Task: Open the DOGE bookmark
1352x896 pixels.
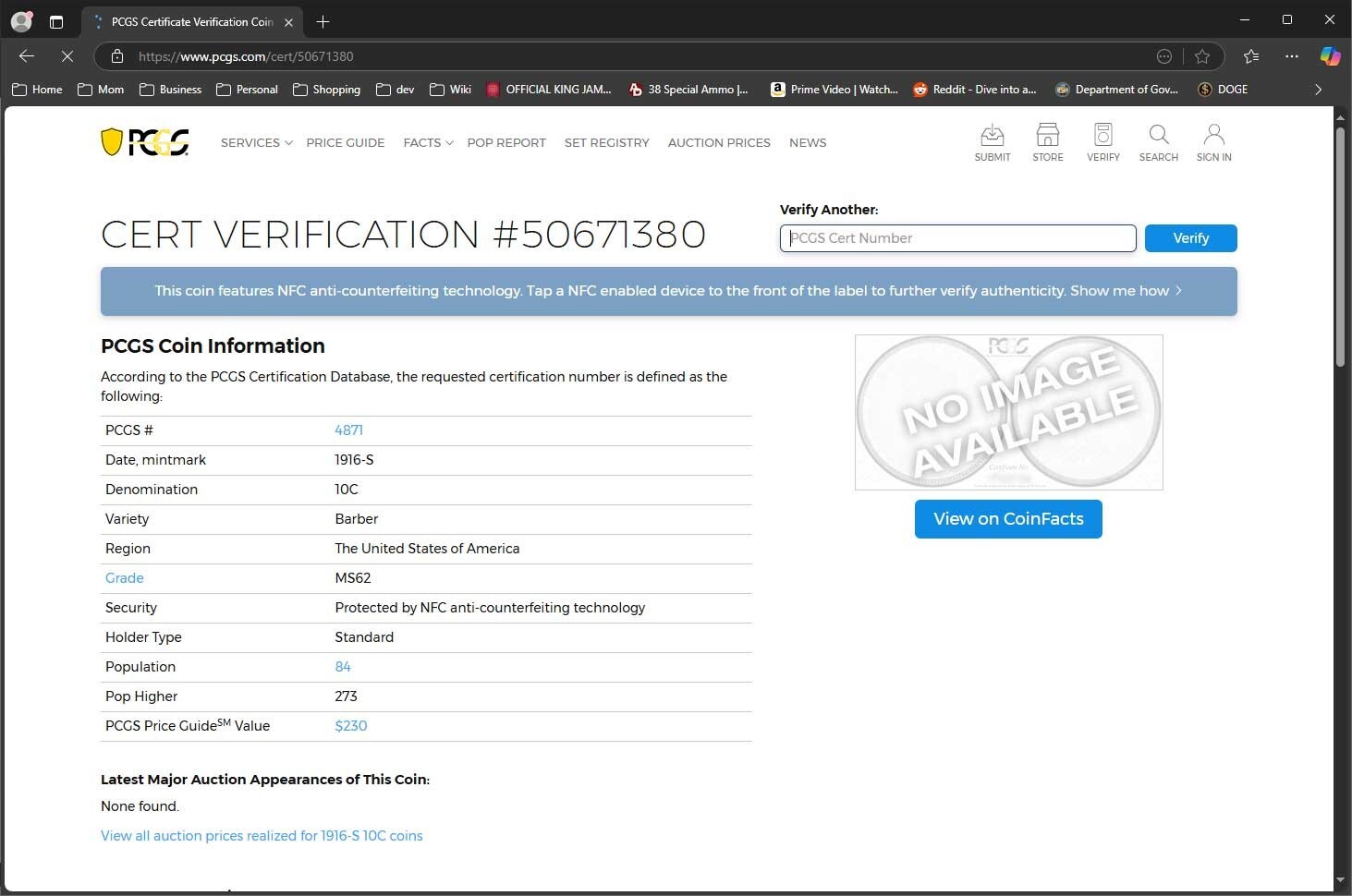Action: [x=1223, y=90]
